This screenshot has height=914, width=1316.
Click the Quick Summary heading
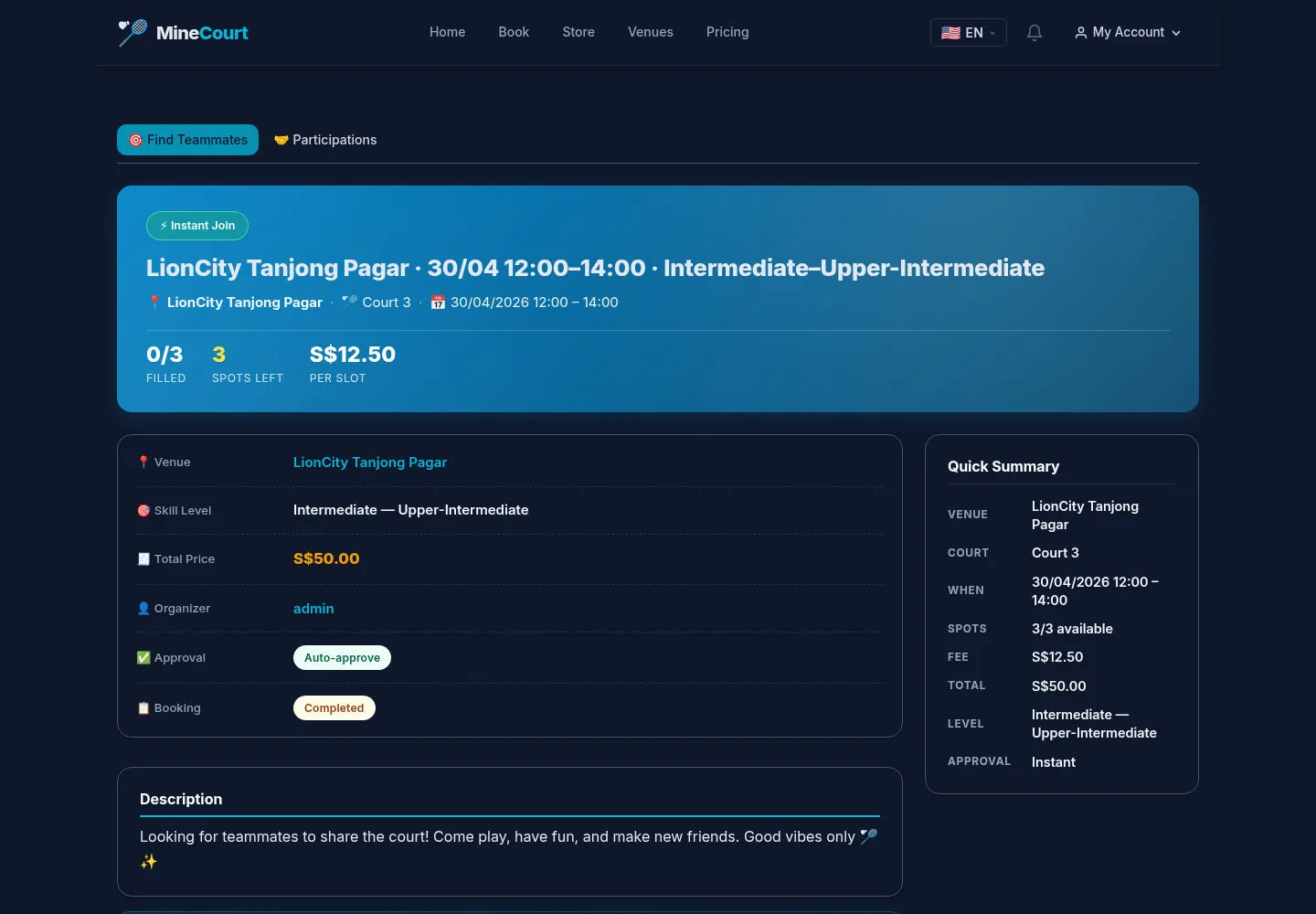(x=1003, y=466)
